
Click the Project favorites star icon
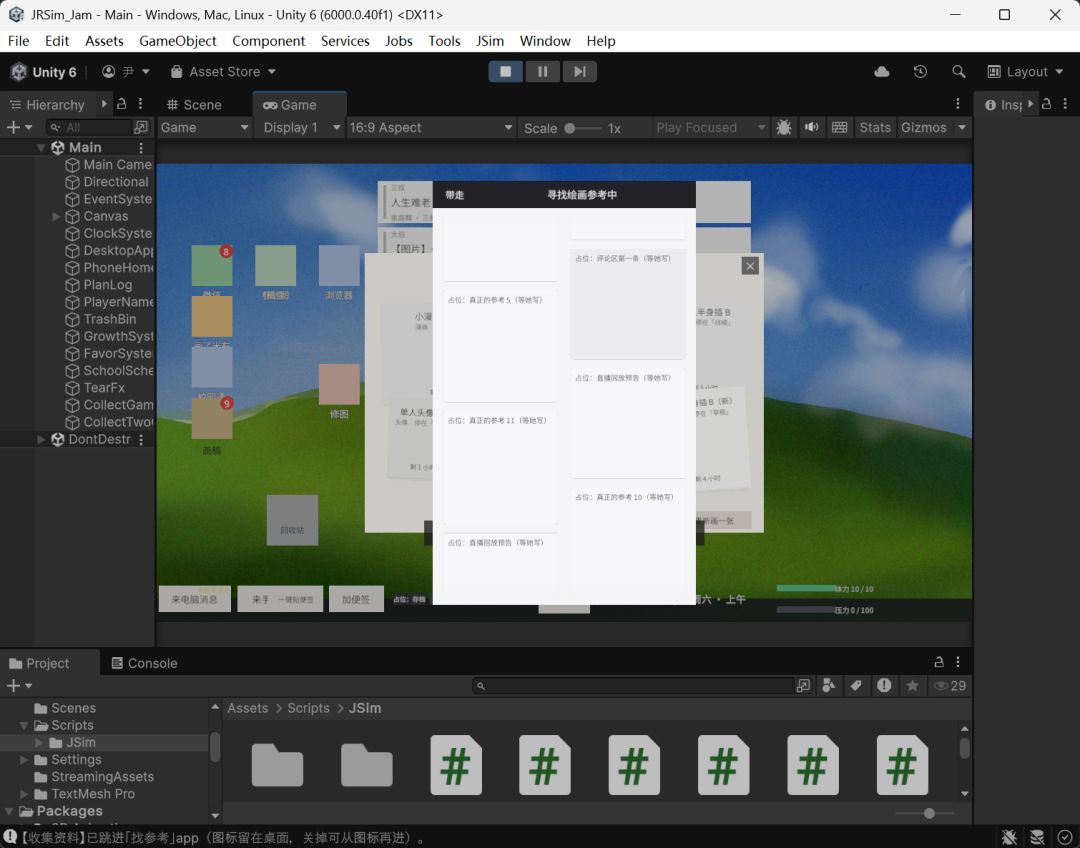click(x=912, y=685)
